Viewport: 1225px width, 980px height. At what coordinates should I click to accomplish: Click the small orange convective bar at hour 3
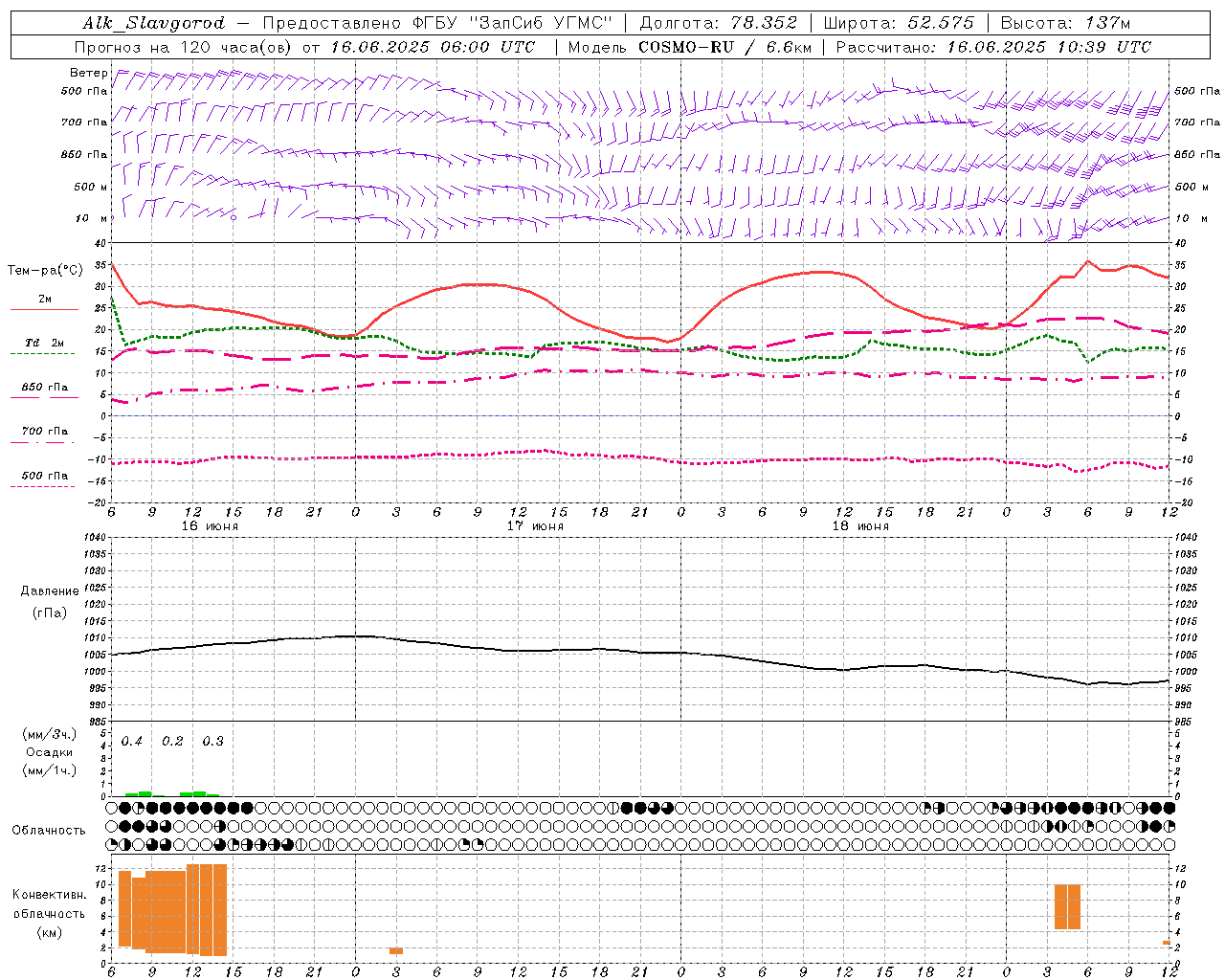[395, 950]
